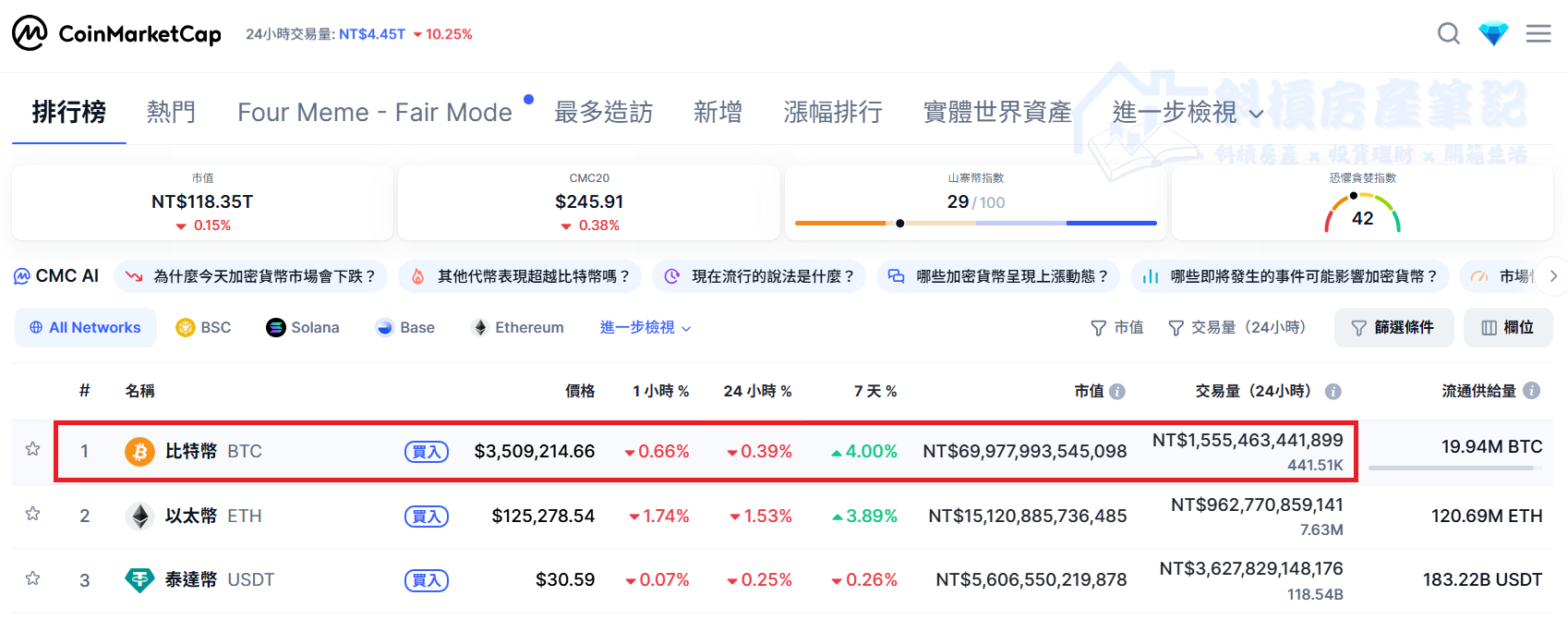Click the blue diamond rewards icon
1568x620 pixels.
(1493, 34)
